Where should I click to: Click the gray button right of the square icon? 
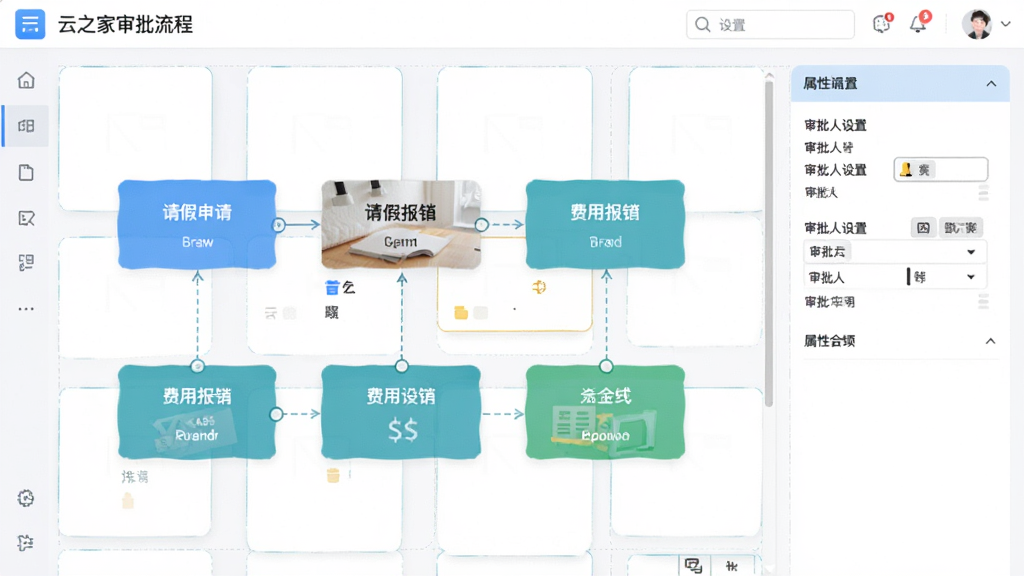(961, 227)
